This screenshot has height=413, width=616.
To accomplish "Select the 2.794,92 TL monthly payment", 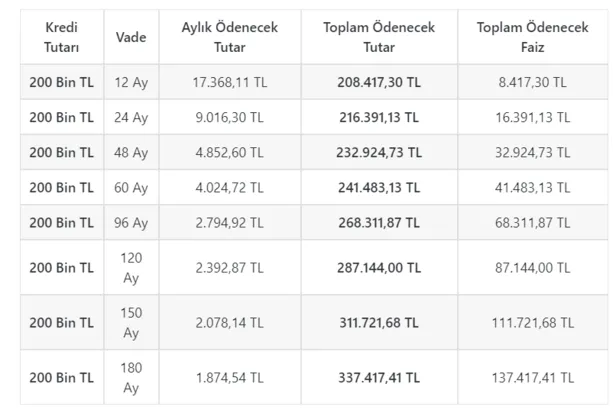I will [x=230, y=222].
